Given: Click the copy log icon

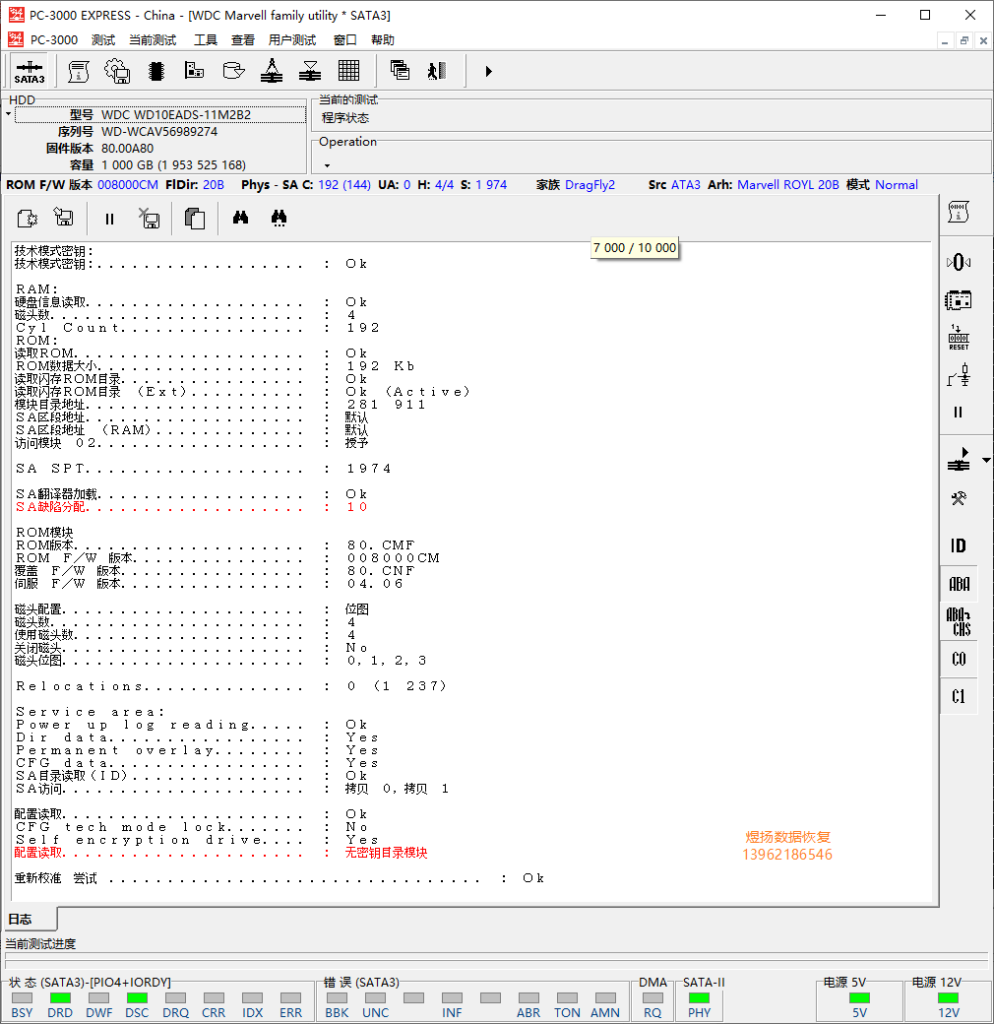Looking at the screenshot, I should pyautogui.click(x=195, y=218).
